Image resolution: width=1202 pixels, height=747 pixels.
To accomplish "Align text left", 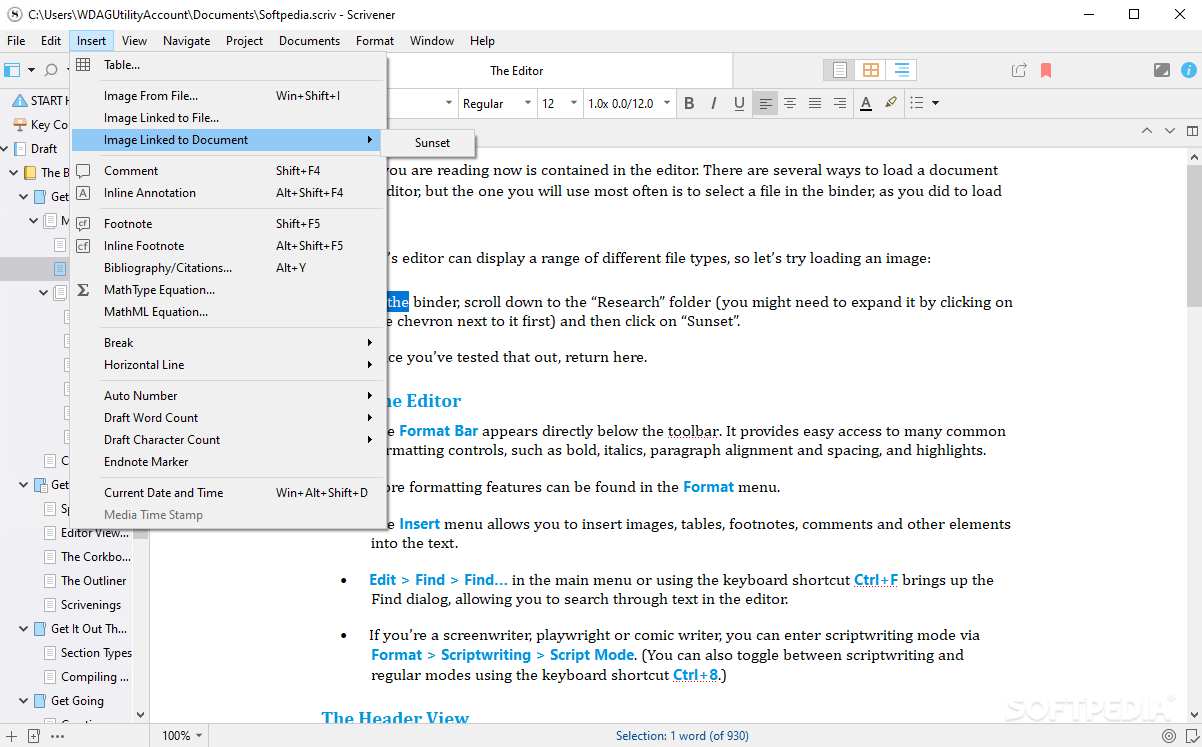I will click(x=766, y=103).
